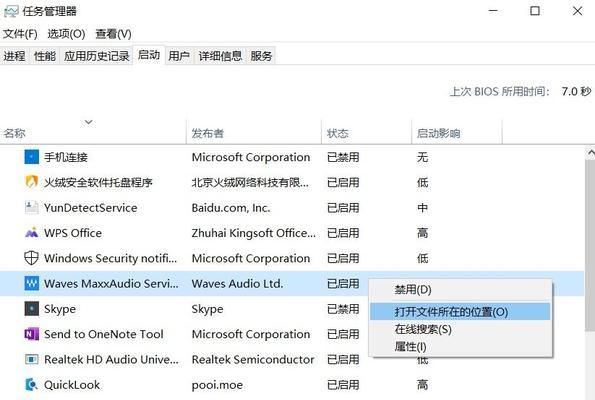Click the Waves MaxxAudio icon
This screenshot has width=595, height=400.
click(31, 283)
